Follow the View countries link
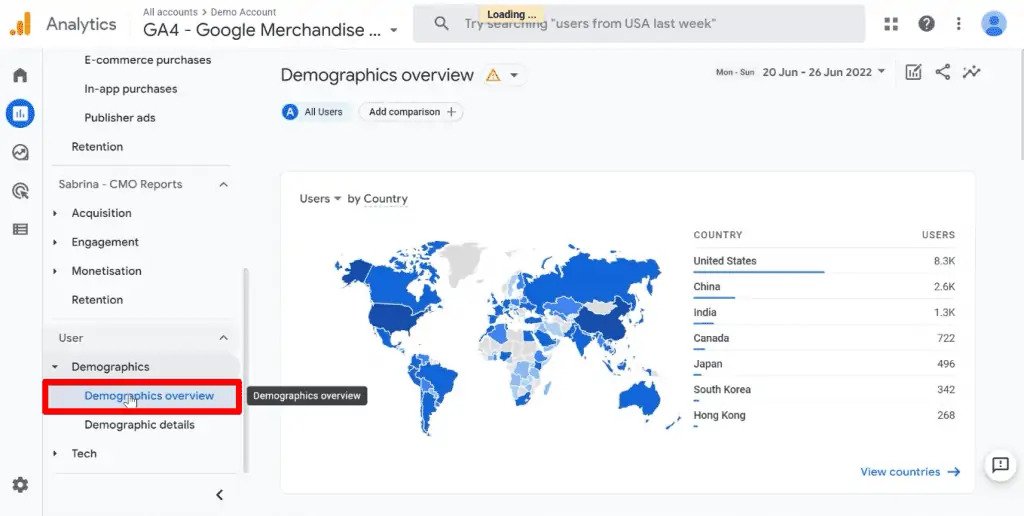Screen dimensions: 1024x516 tap(910, 472)
